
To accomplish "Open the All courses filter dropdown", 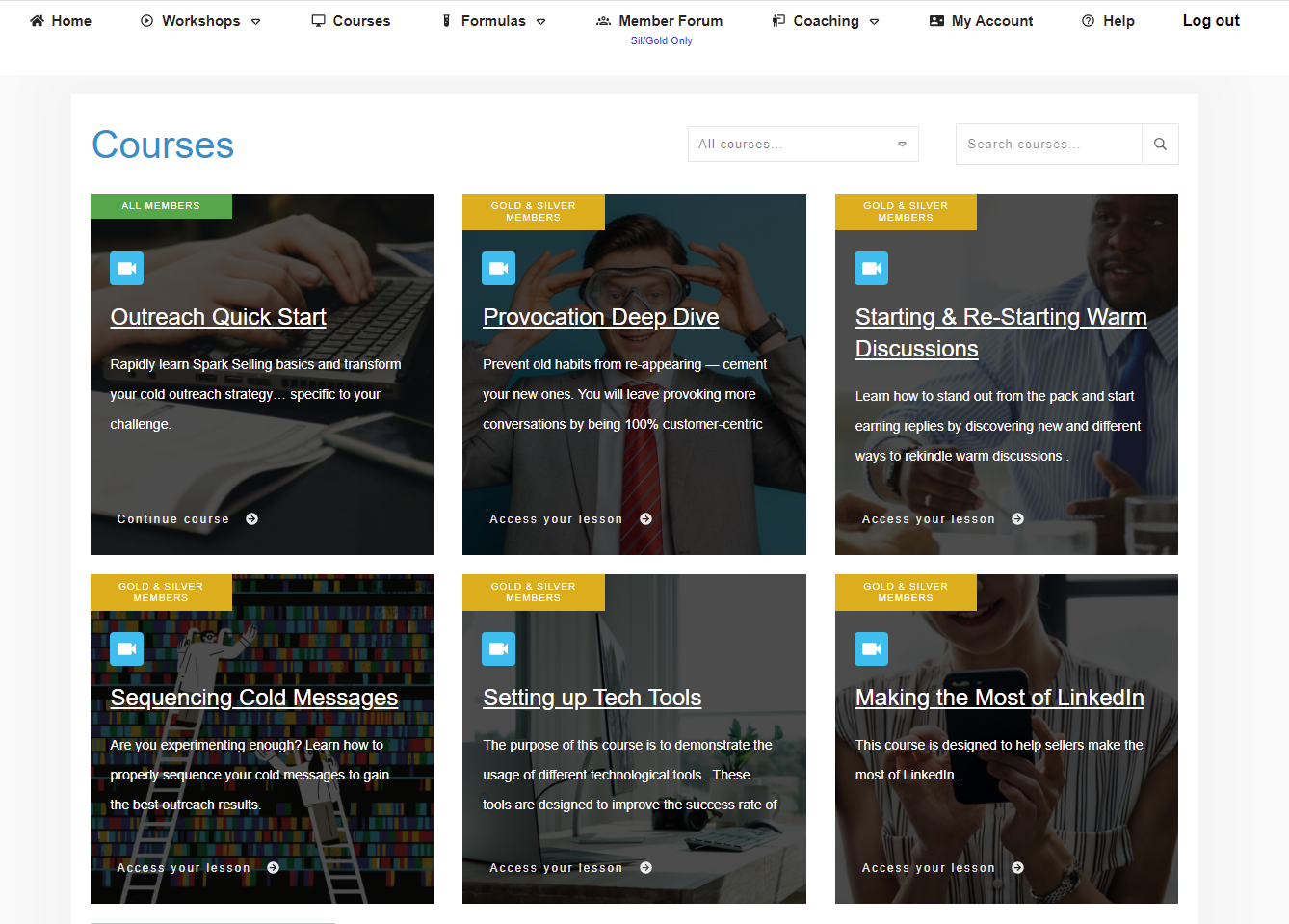I will (802, 145).
